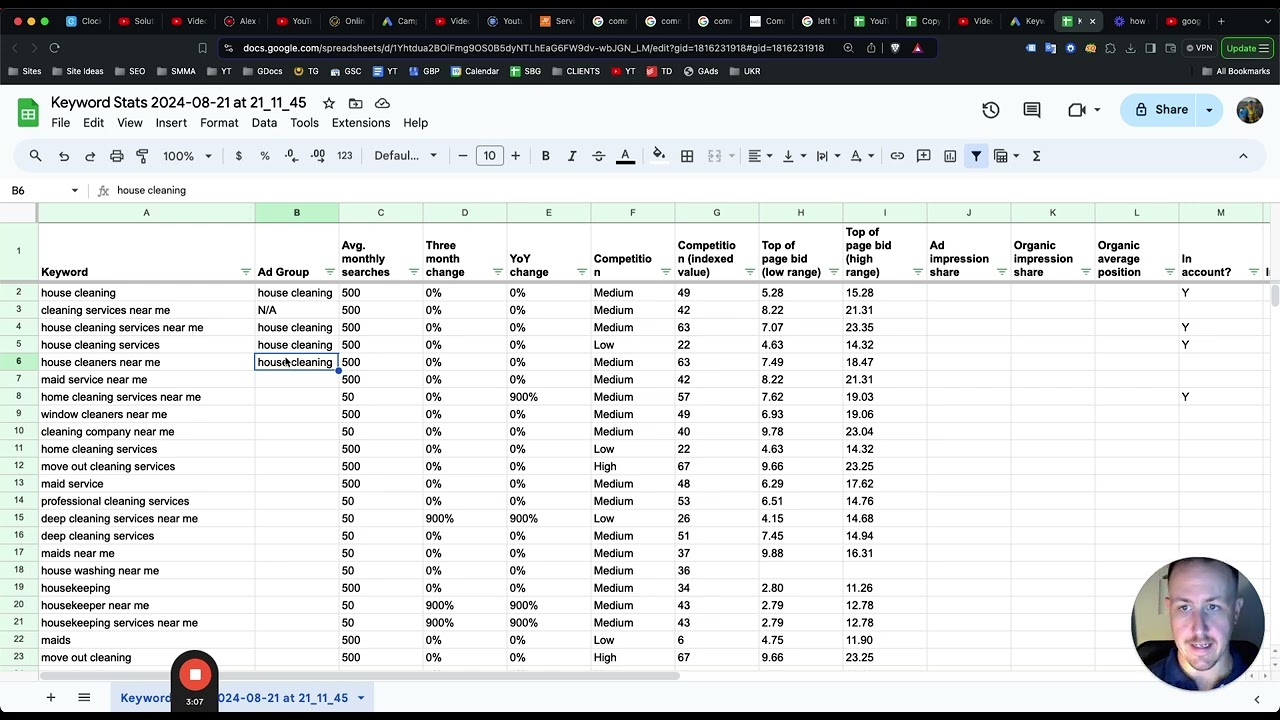Open the Keyword column filter dropdown
Image resolution: width=1280 pixels, height=720 pixels.
point(246,272)
